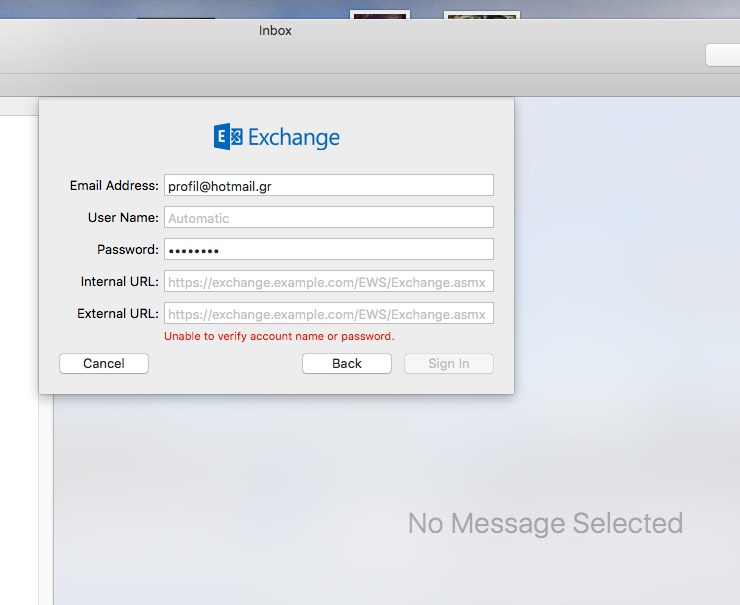Cancel the Exchange account setup

pos(104,363)
